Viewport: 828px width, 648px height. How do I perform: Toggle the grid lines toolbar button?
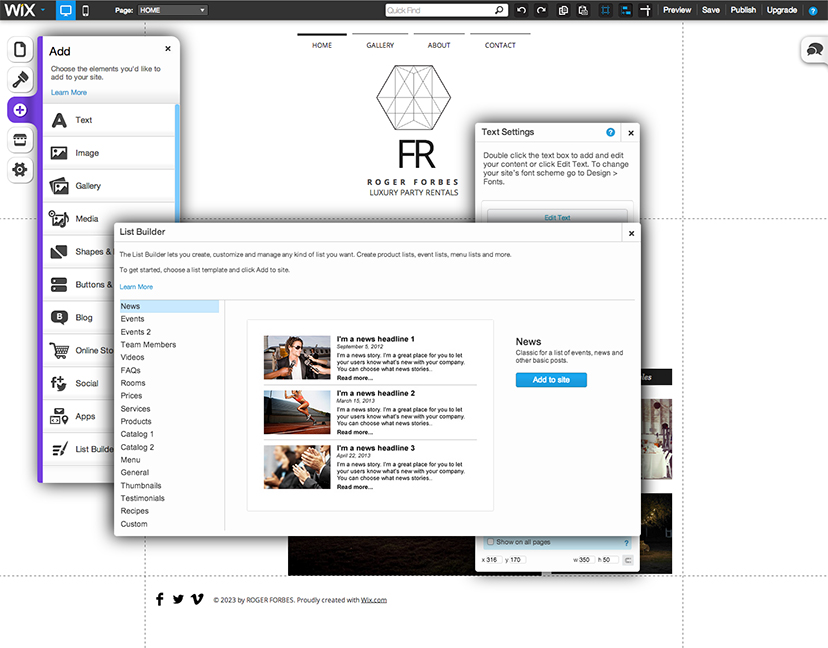pos(606,10)
